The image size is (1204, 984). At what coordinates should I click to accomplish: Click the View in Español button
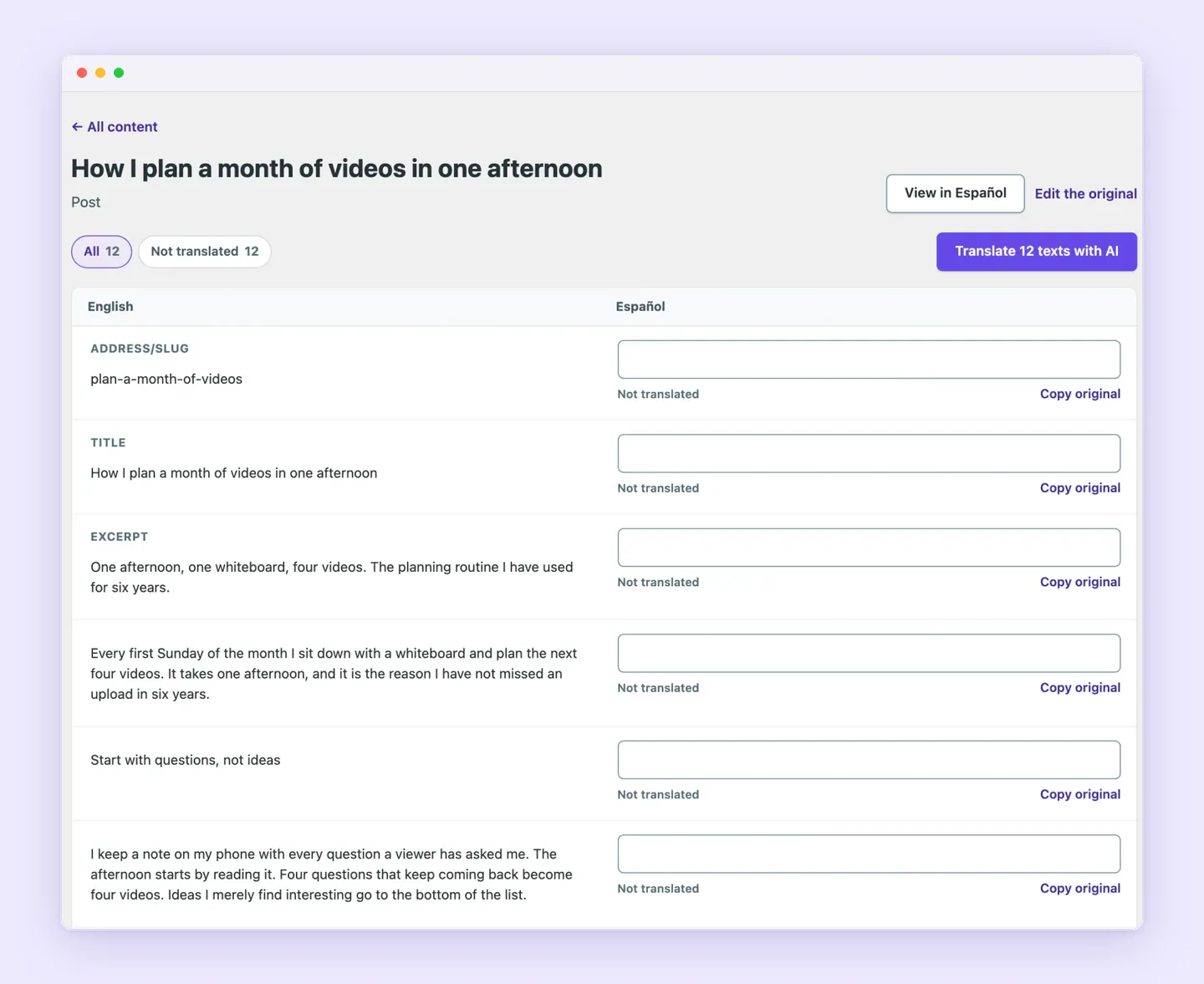click(x=955, y=193)
